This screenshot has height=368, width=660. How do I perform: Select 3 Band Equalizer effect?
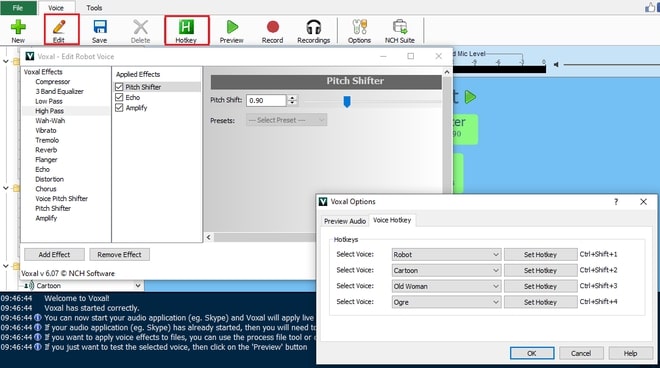click(x=59, y=91)
